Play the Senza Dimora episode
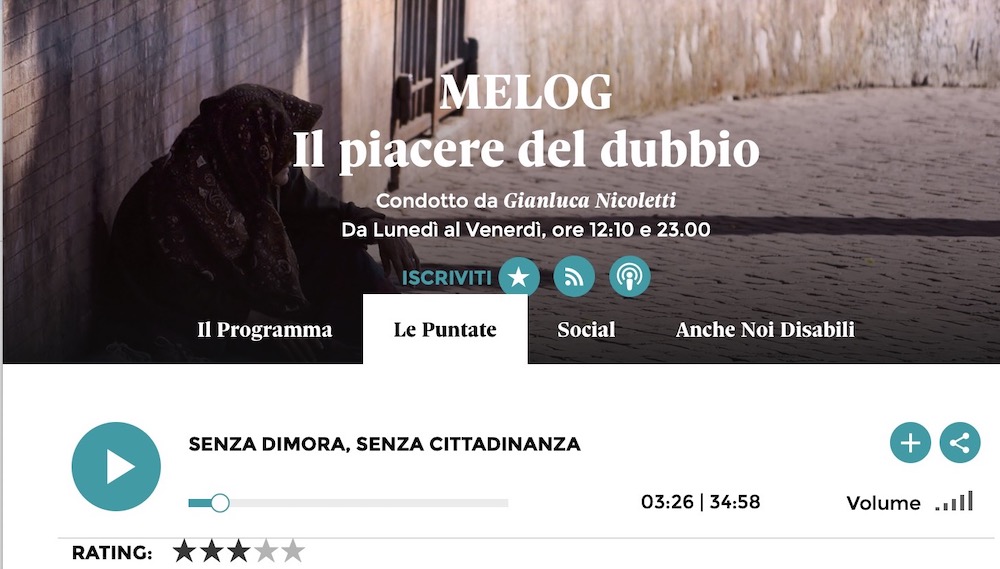The image size is (1000, 569). click(116, 466)
